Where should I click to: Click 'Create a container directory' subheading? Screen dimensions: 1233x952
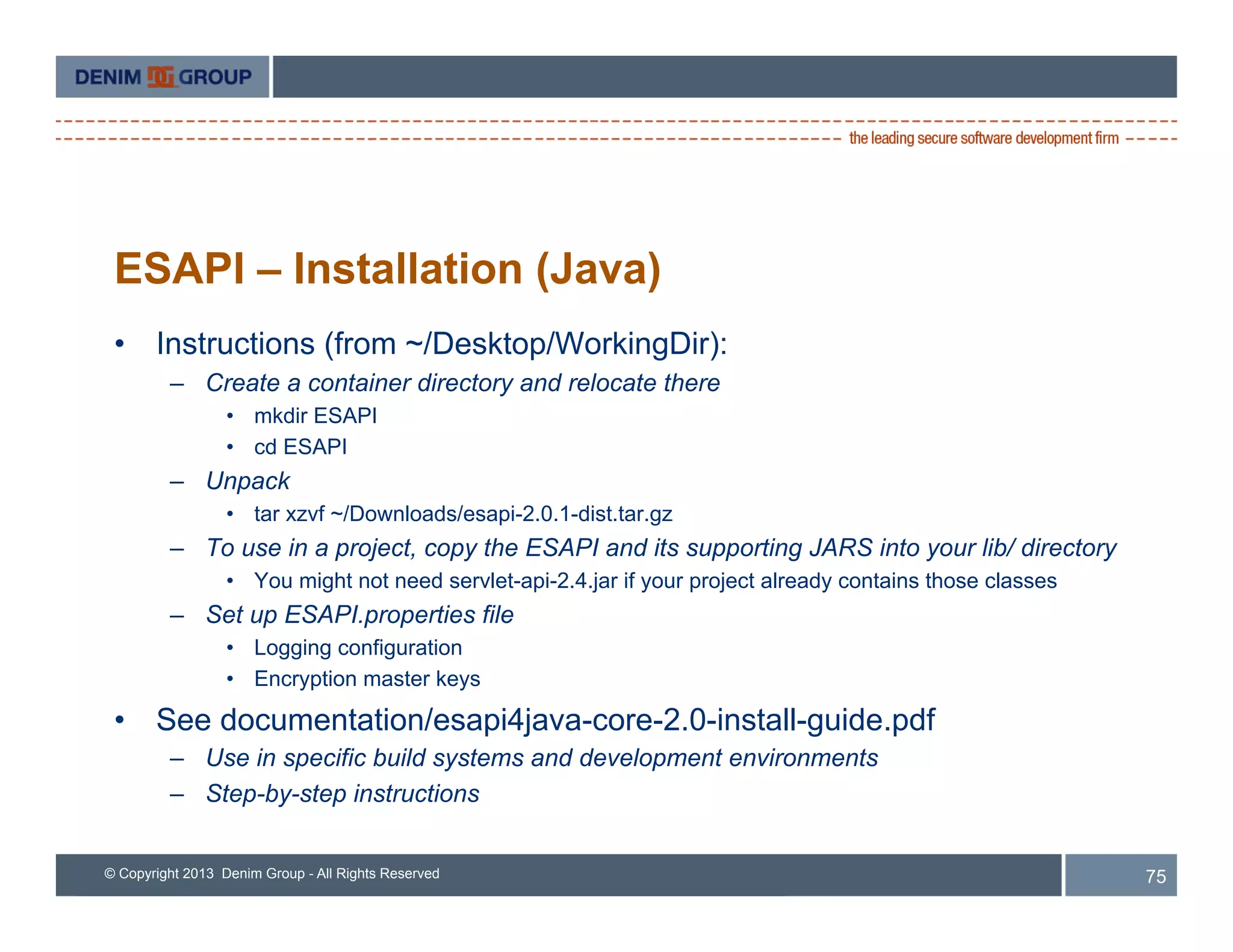[x=462, y=383]
